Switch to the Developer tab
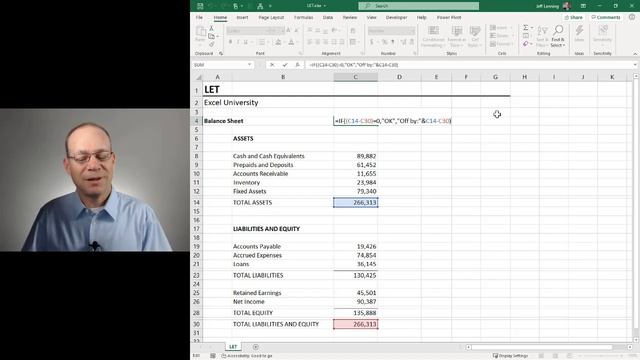The height and width of the screenshot is (360, 640). [396, 18]
